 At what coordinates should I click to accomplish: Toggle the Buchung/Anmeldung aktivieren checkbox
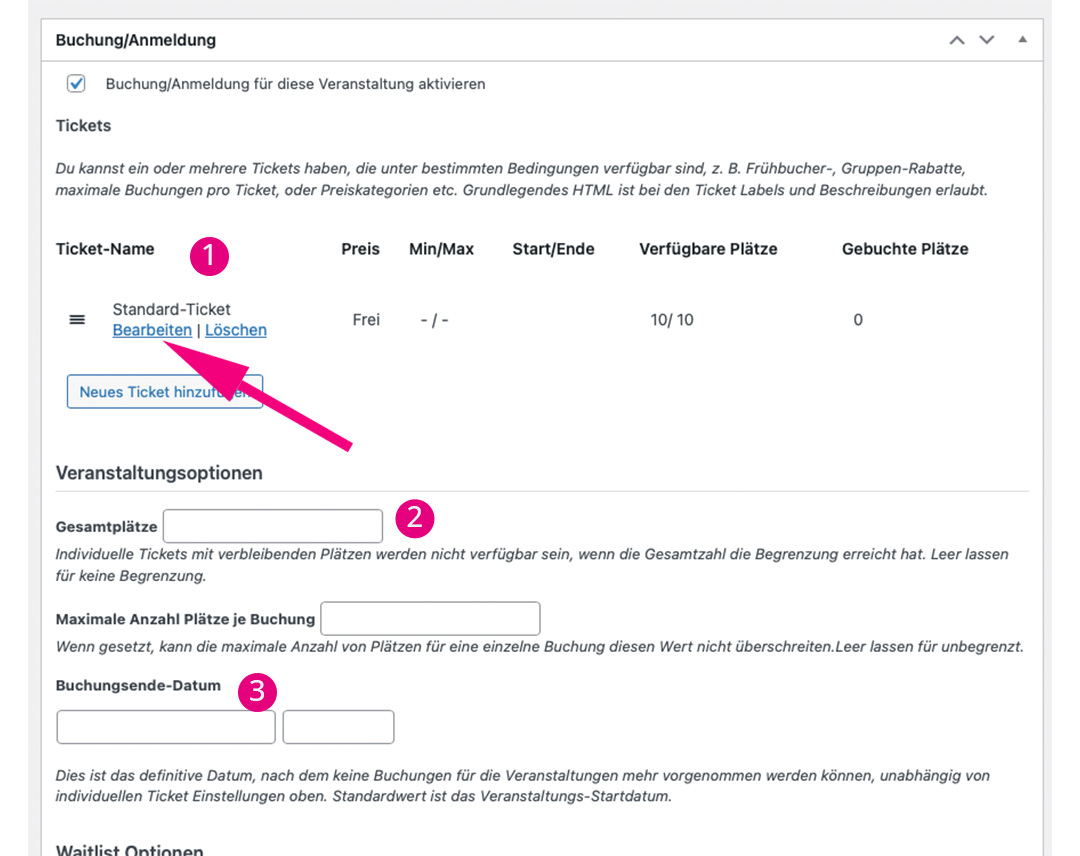click(76, 84)
